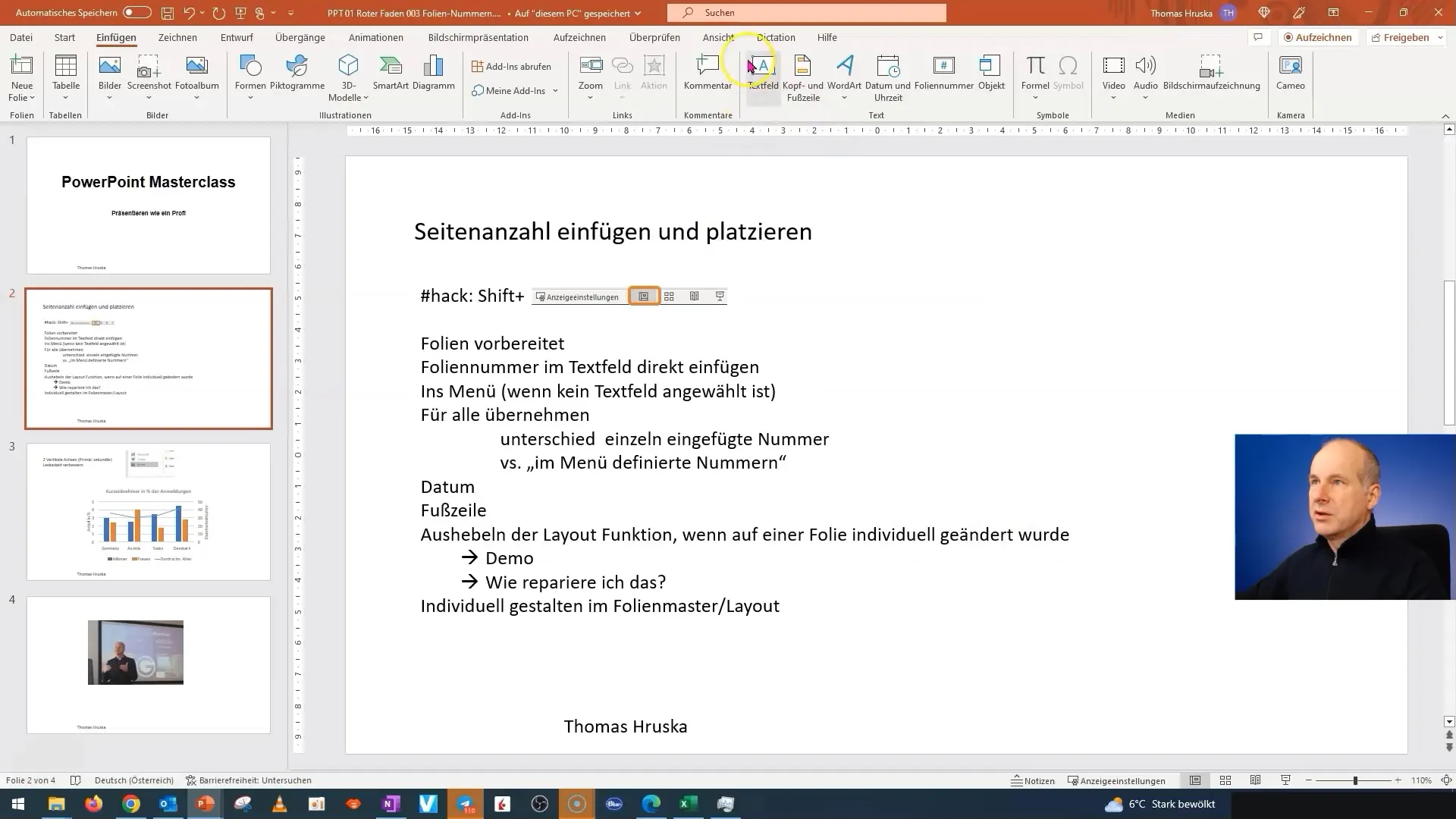Open the Bildschirmpräsentation tab

point(479,37)
